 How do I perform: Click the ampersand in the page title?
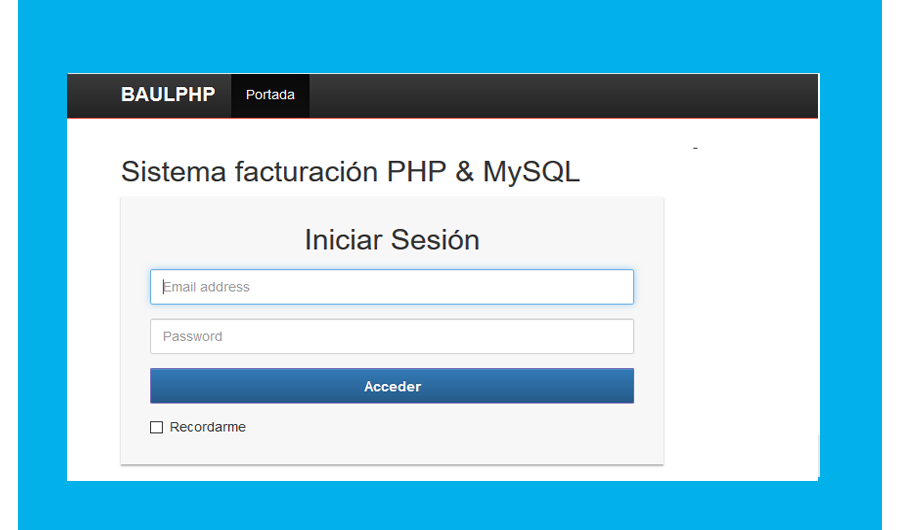tap(464, 172)
